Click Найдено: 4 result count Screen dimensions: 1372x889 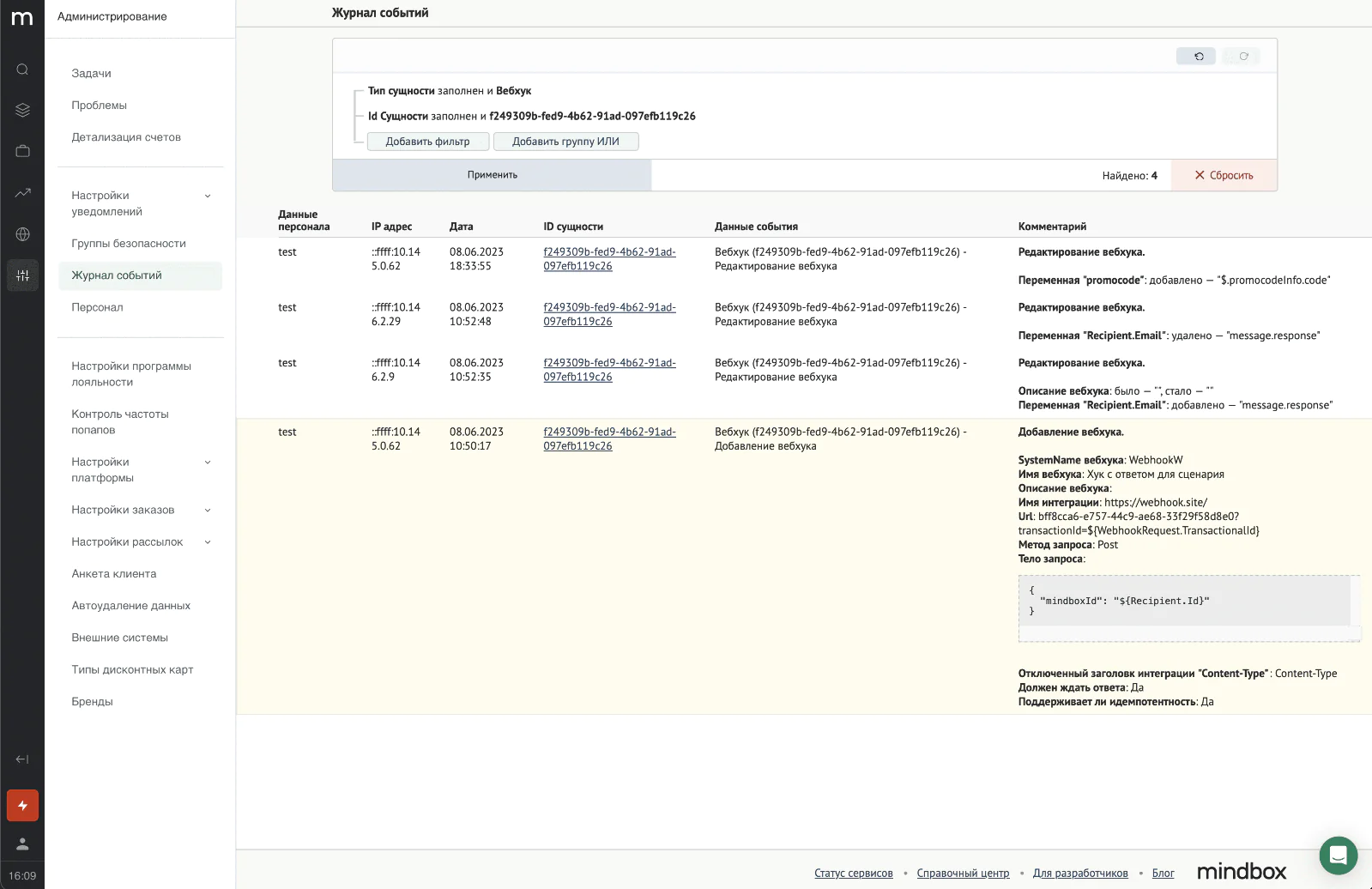pos(1129,176)
